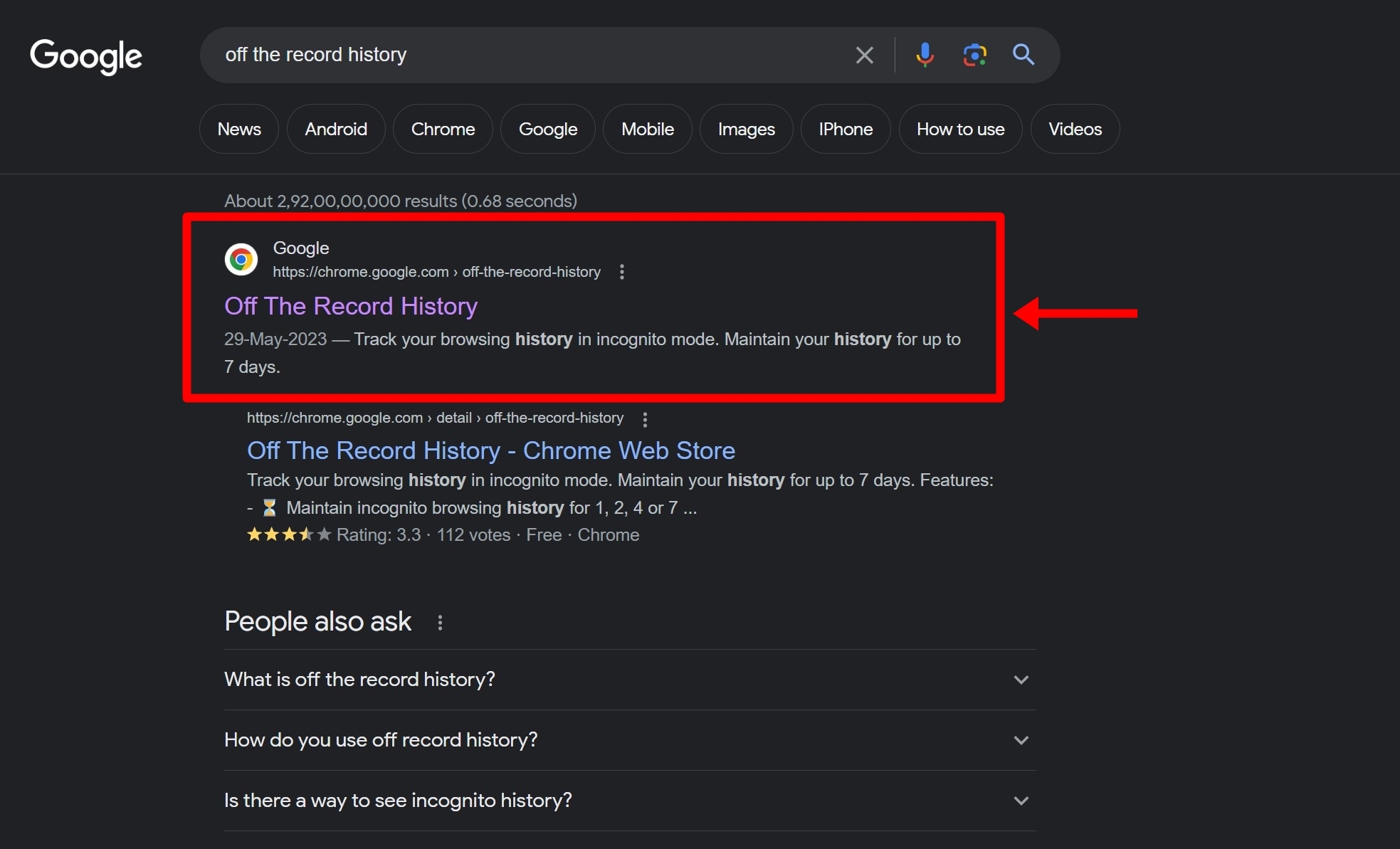
Task: Clear the search box with X icon
Action: 864,55
